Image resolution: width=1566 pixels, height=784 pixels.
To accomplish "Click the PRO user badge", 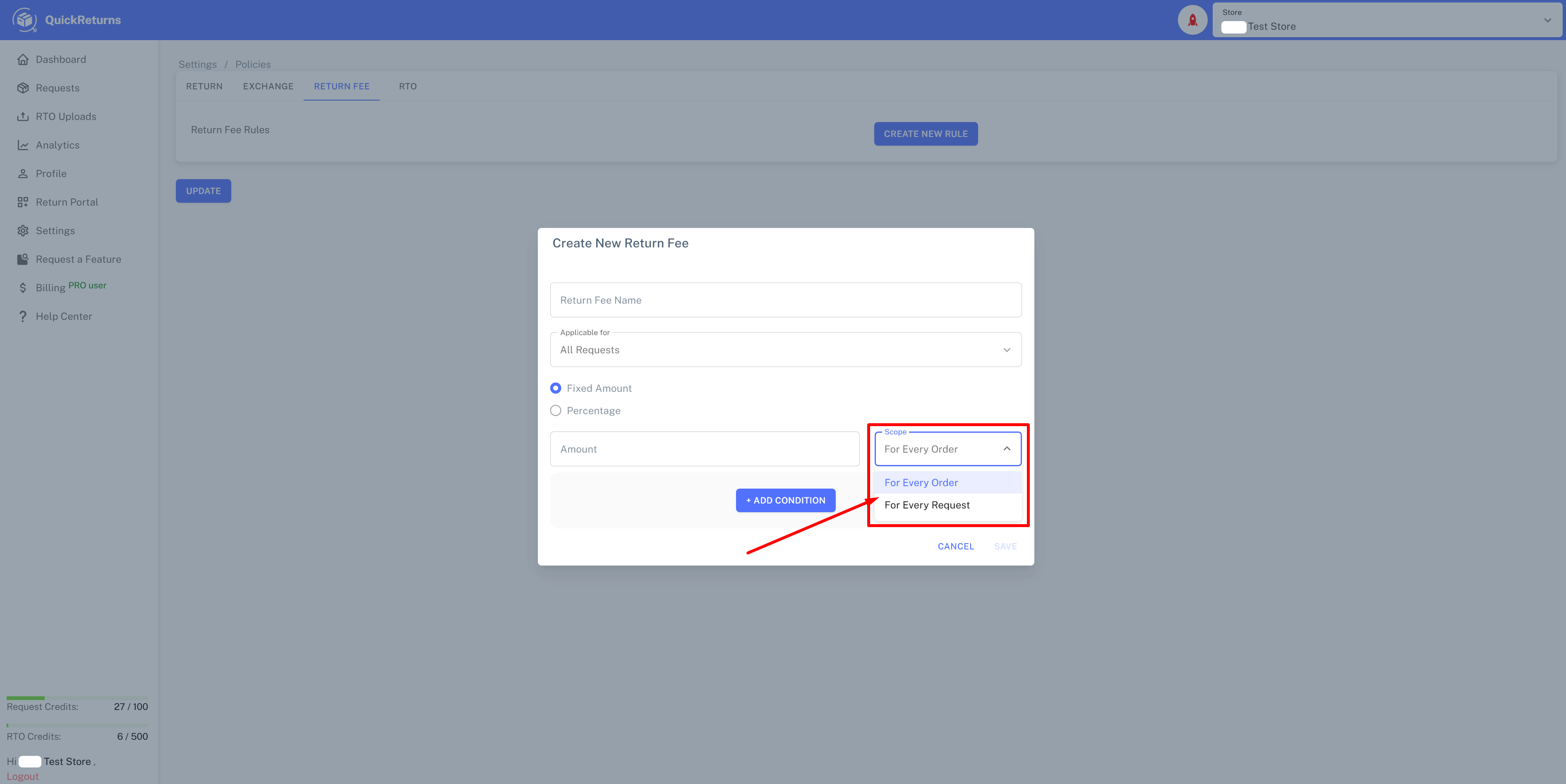I will 87,285.
